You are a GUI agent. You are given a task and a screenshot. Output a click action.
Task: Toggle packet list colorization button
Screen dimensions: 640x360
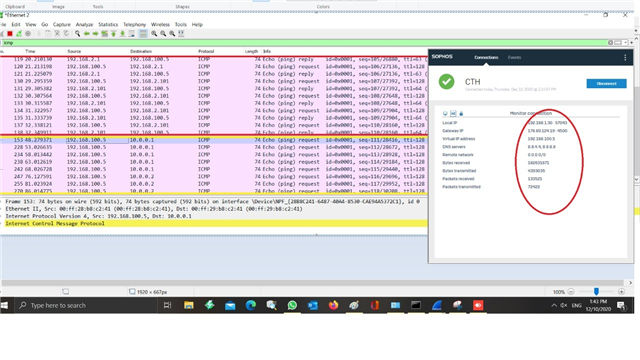coord(143,34)
